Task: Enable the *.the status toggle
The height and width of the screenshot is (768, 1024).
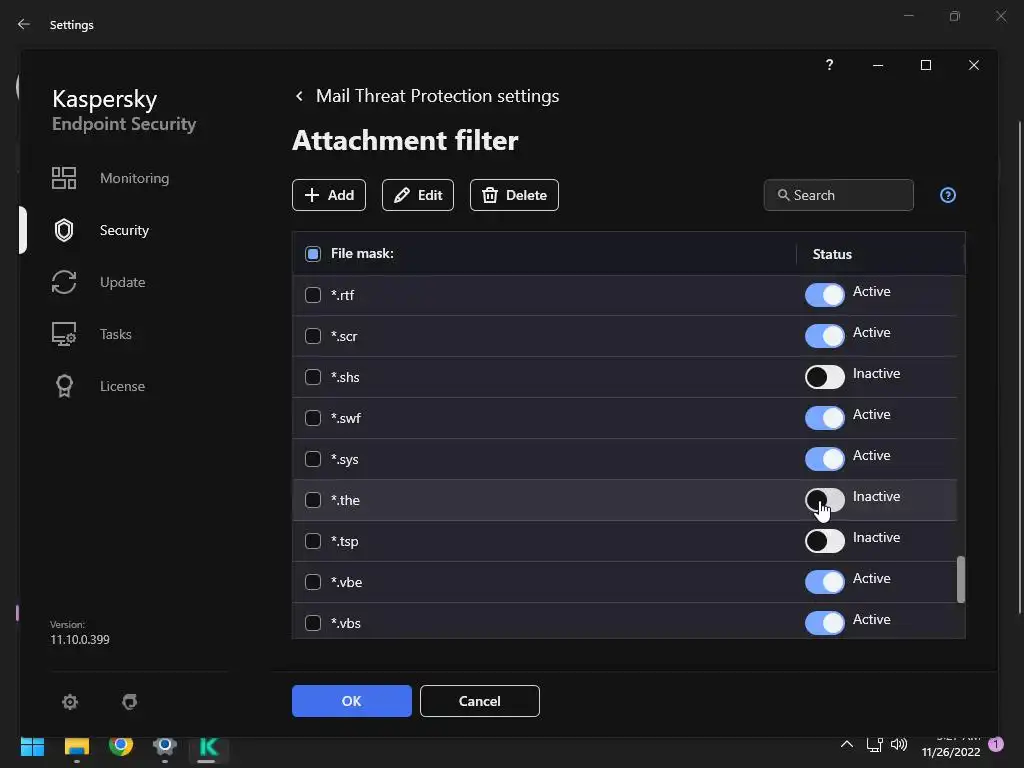Action: (824, 500)
